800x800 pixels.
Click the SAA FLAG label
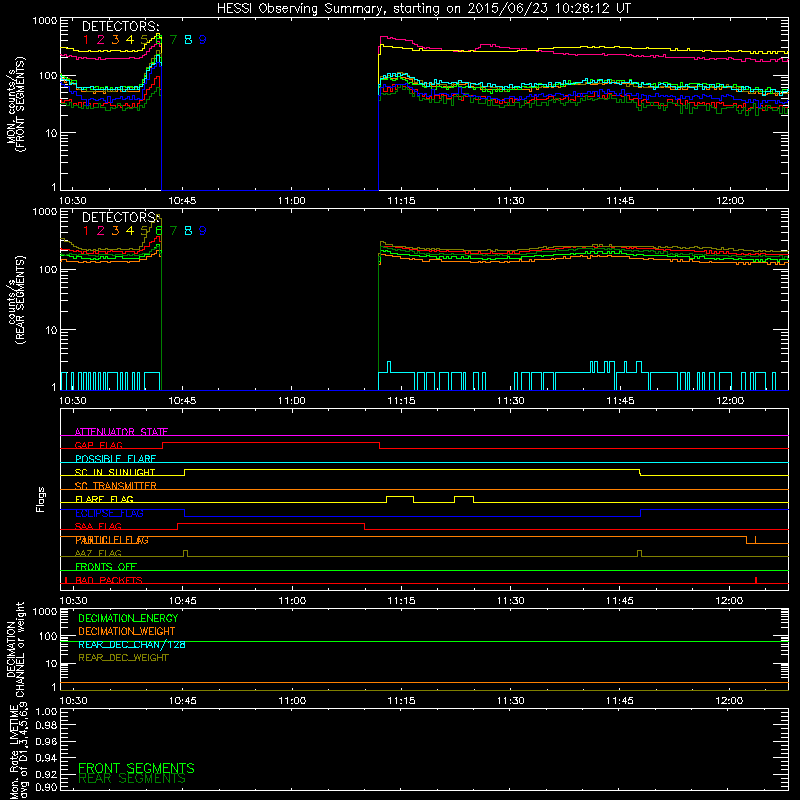pos(98,526)
